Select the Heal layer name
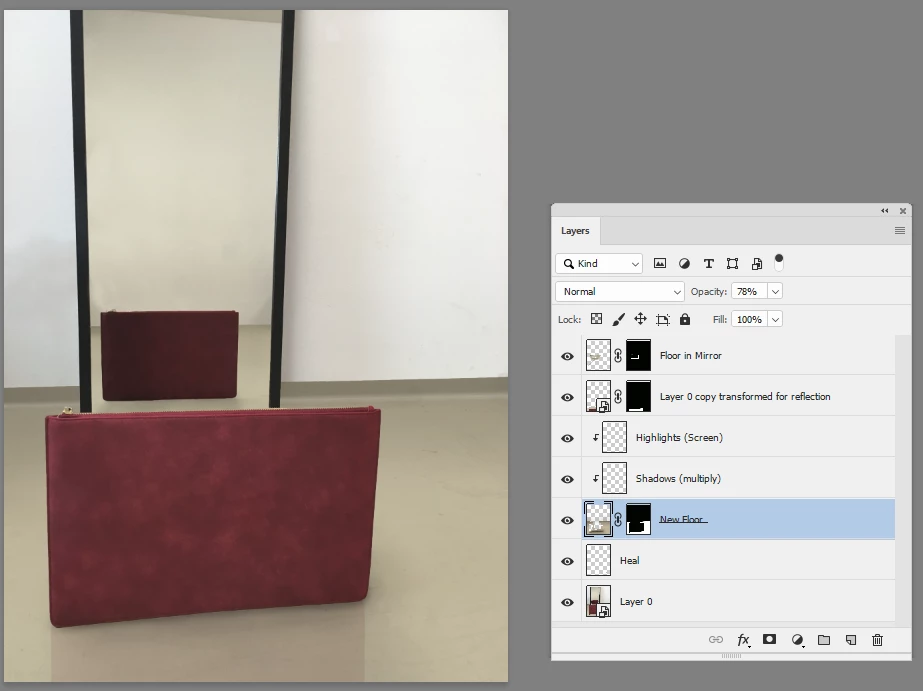The height and width of the screenshot is (691, 923). (629, 560)
